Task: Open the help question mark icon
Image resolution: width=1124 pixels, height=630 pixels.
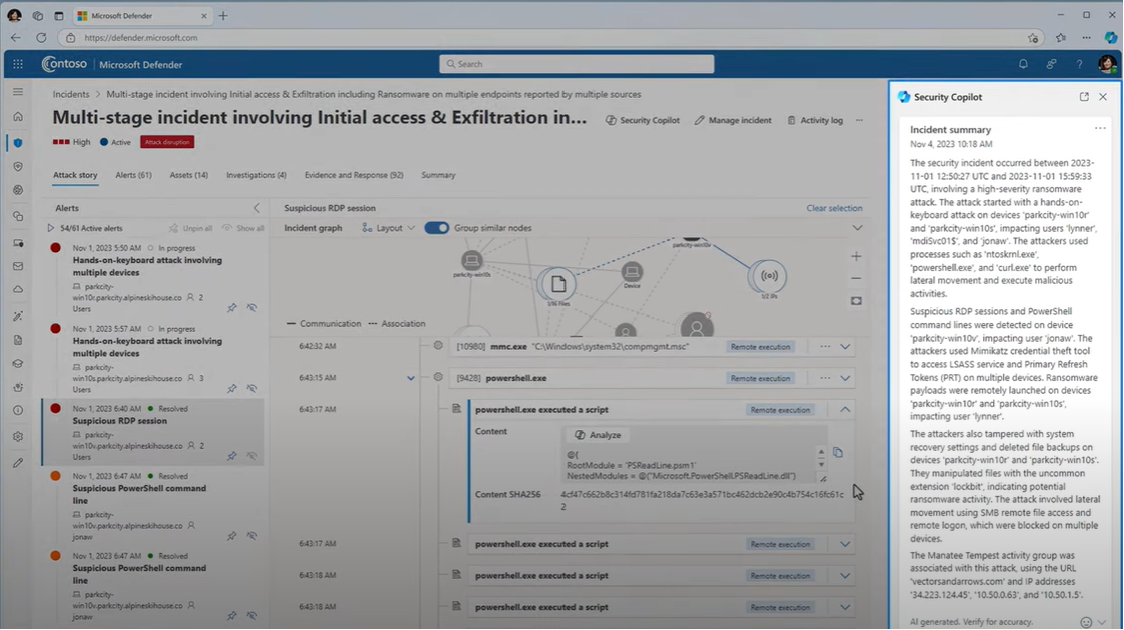Action: click(x=1079, y=64)
